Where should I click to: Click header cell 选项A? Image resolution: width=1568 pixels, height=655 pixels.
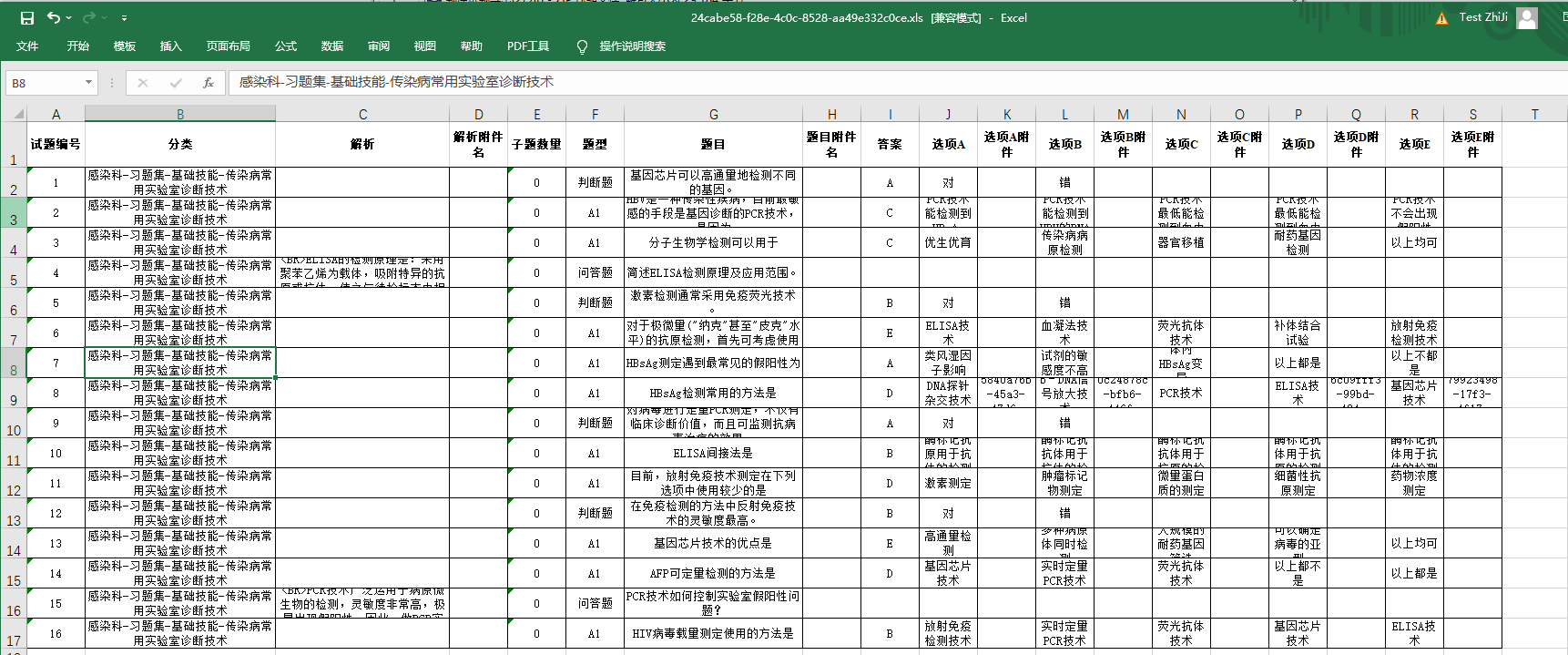948,144
